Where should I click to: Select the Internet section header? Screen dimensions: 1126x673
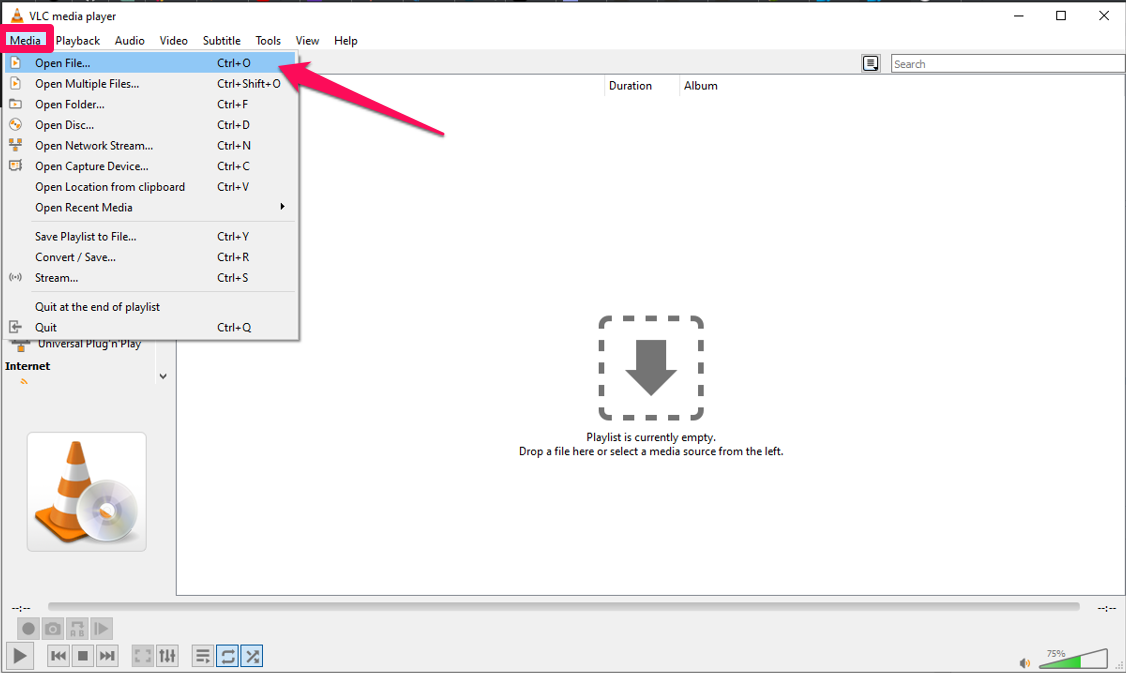[27, 366]
